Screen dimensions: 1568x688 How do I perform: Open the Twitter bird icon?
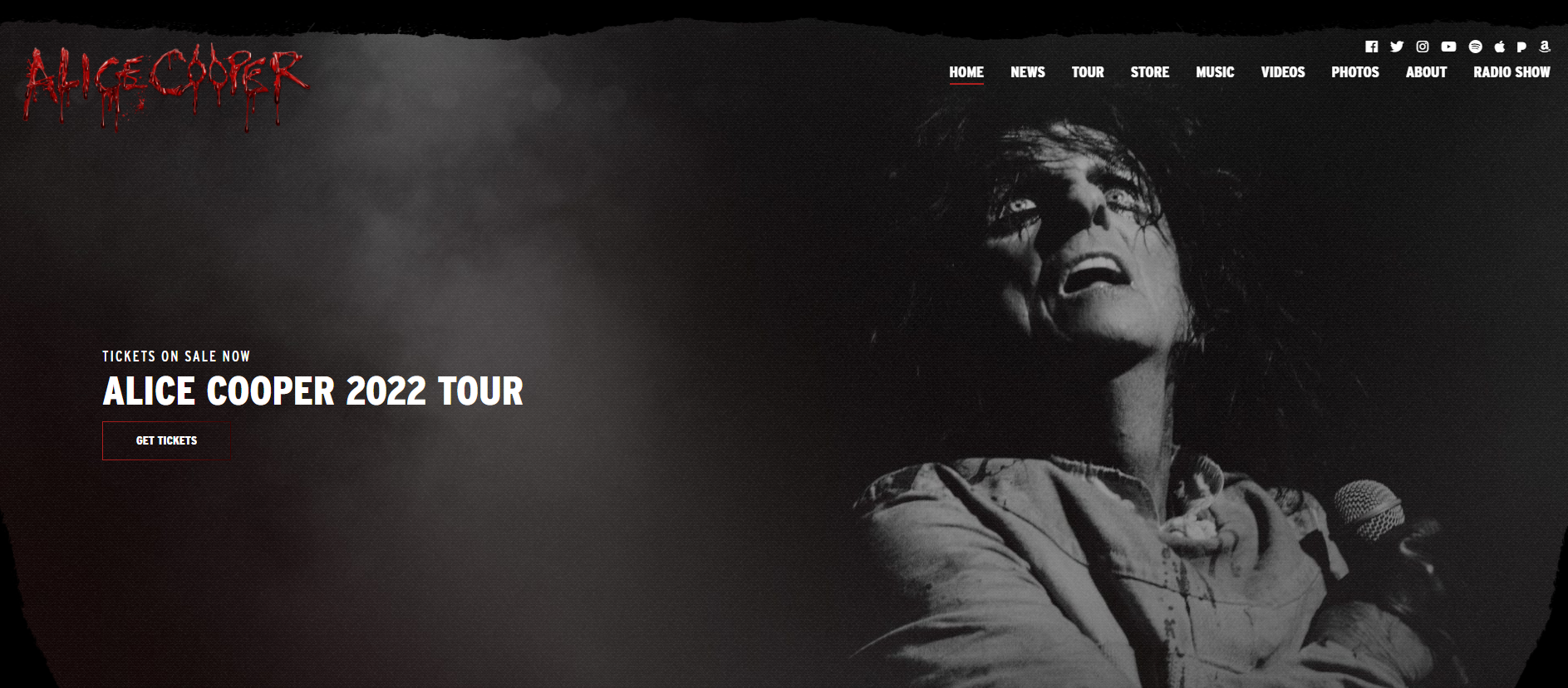click(1397, 47)
